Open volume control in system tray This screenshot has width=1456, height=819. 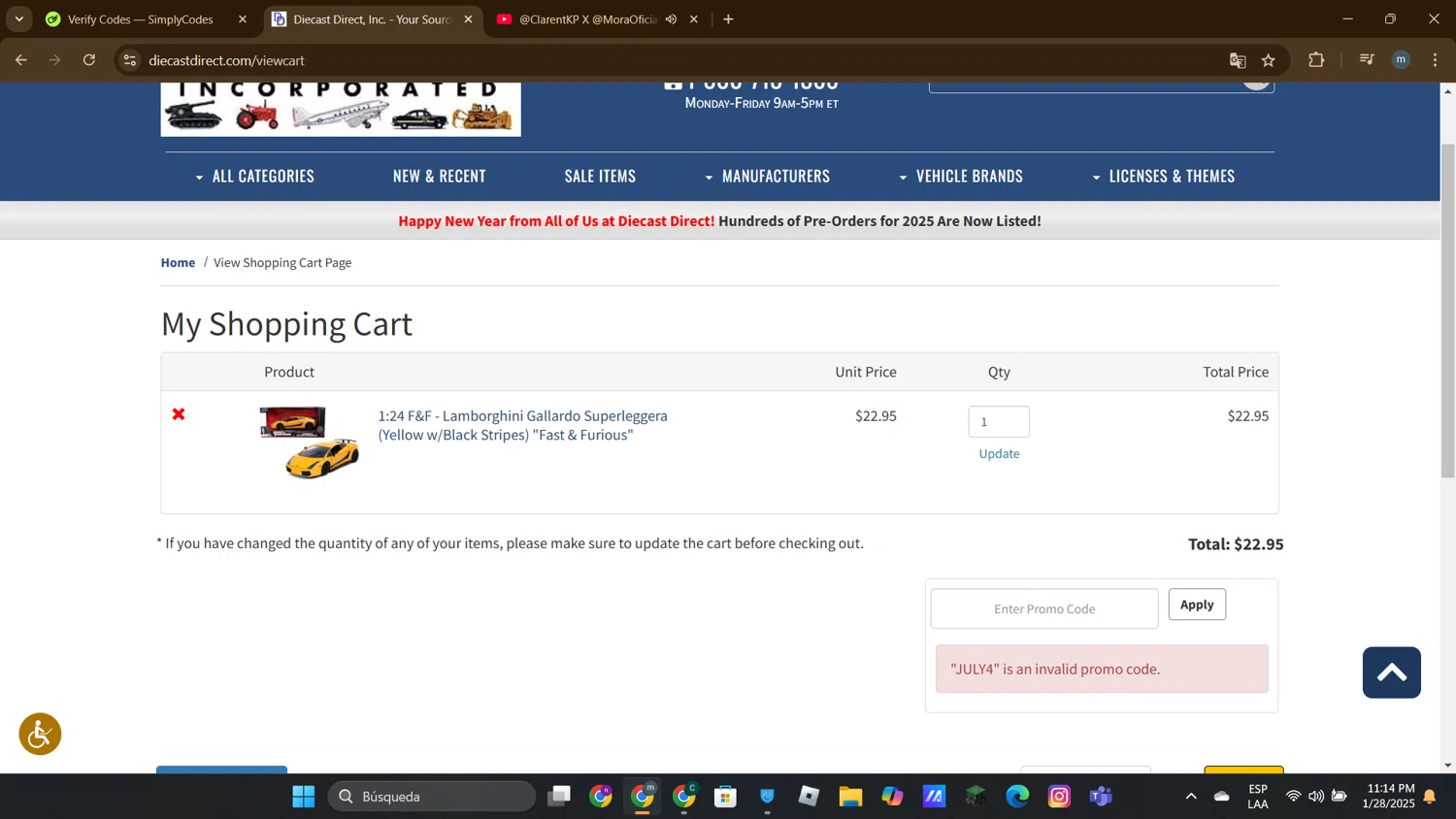[x=1316, y=797]
